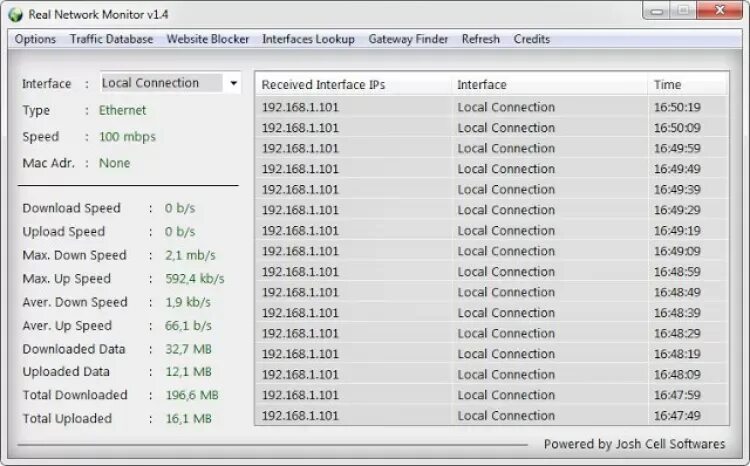Select the row with time 16:50:09
The height and width of the screenshot is (466, 750).
(x=492, y=128)
